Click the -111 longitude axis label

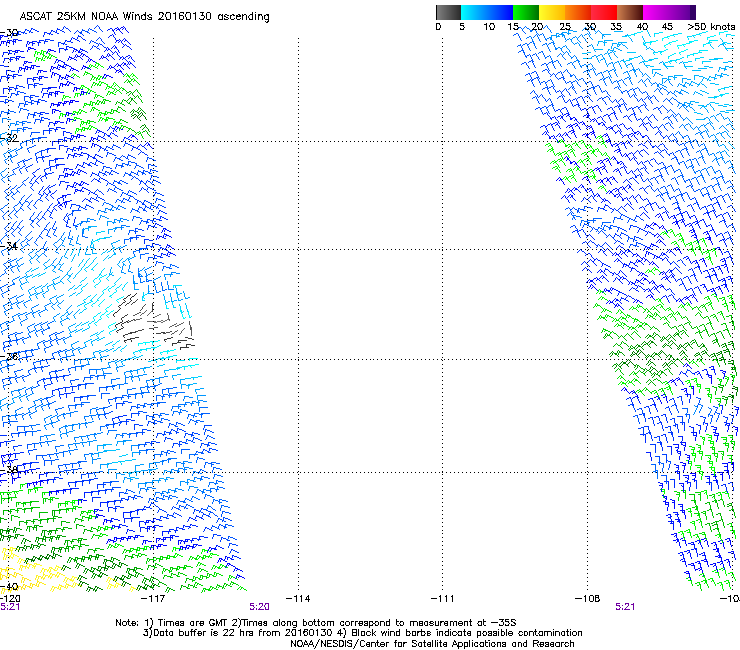pyautogui.click(x=443, y=599)
